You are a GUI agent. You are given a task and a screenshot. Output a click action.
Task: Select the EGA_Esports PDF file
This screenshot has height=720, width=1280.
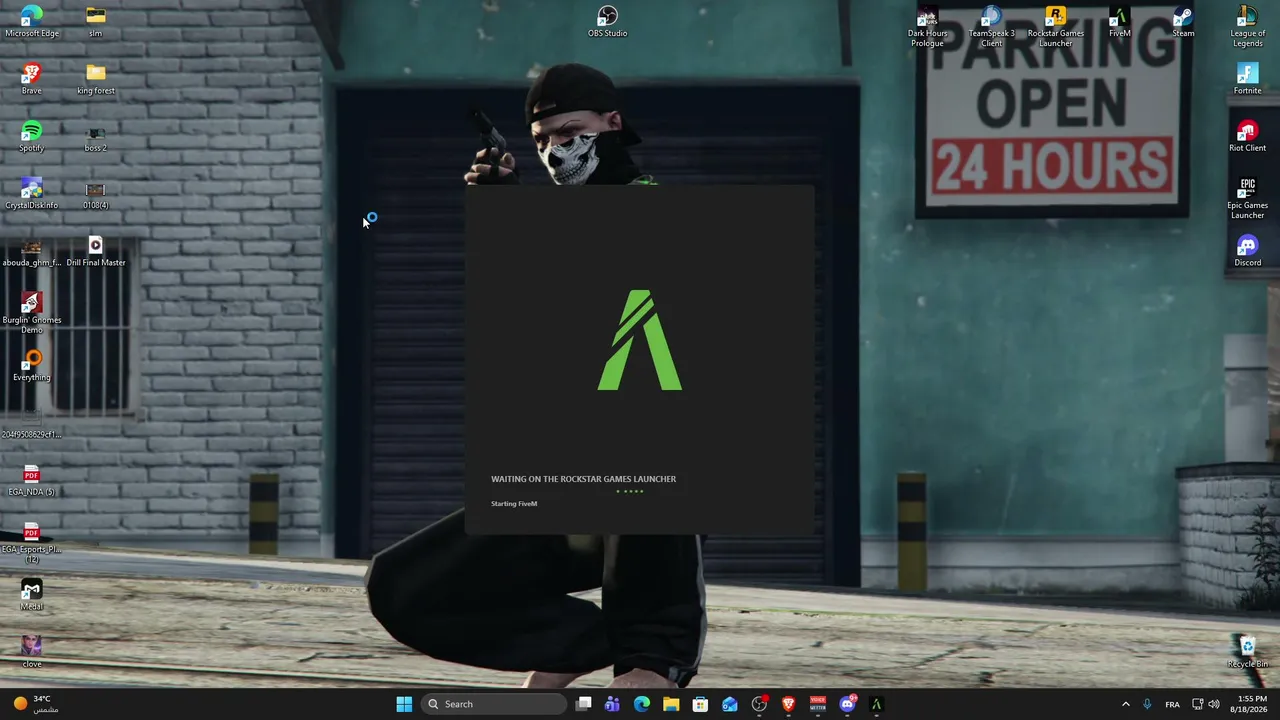32,542
